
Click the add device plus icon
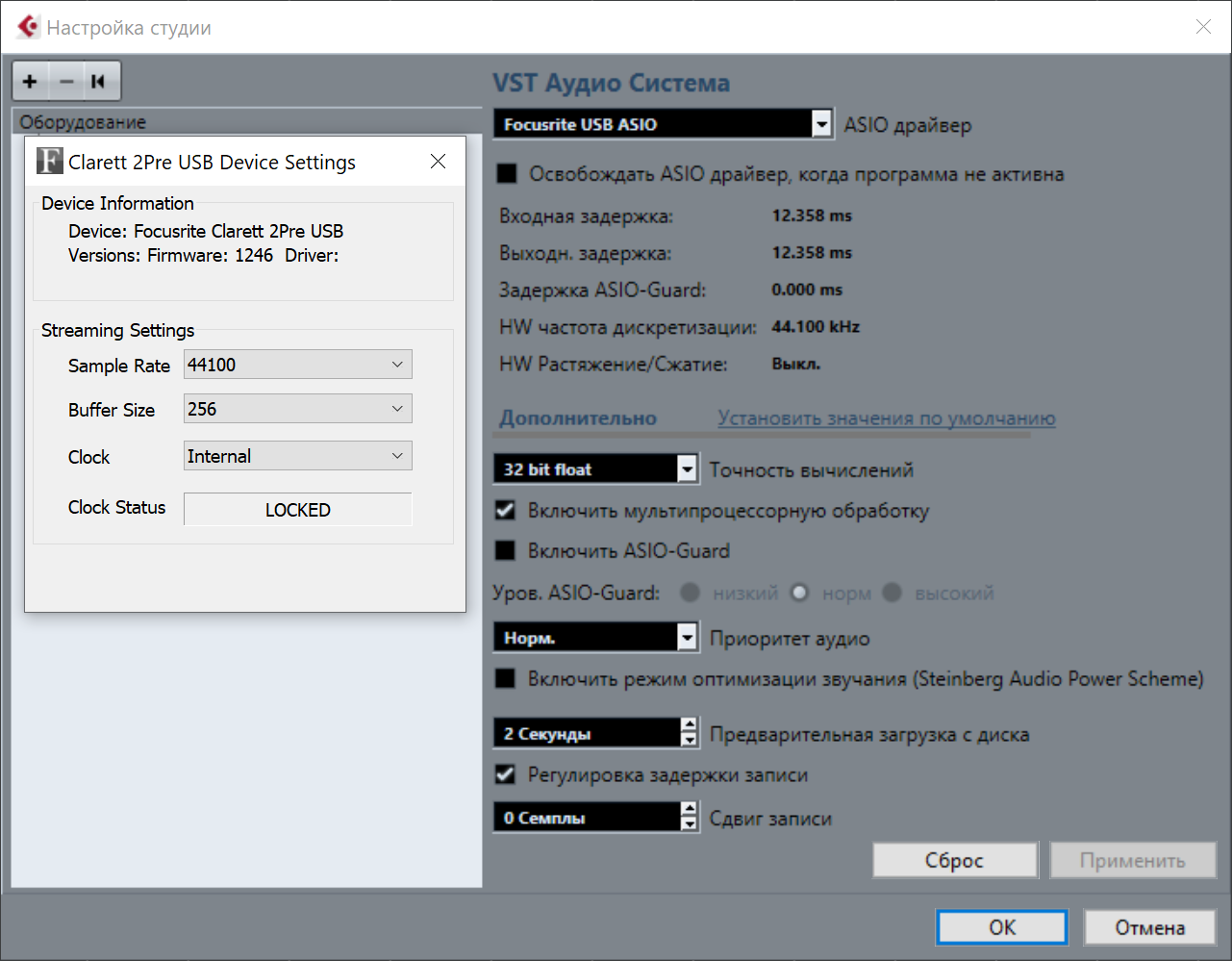tap(30, 82)
